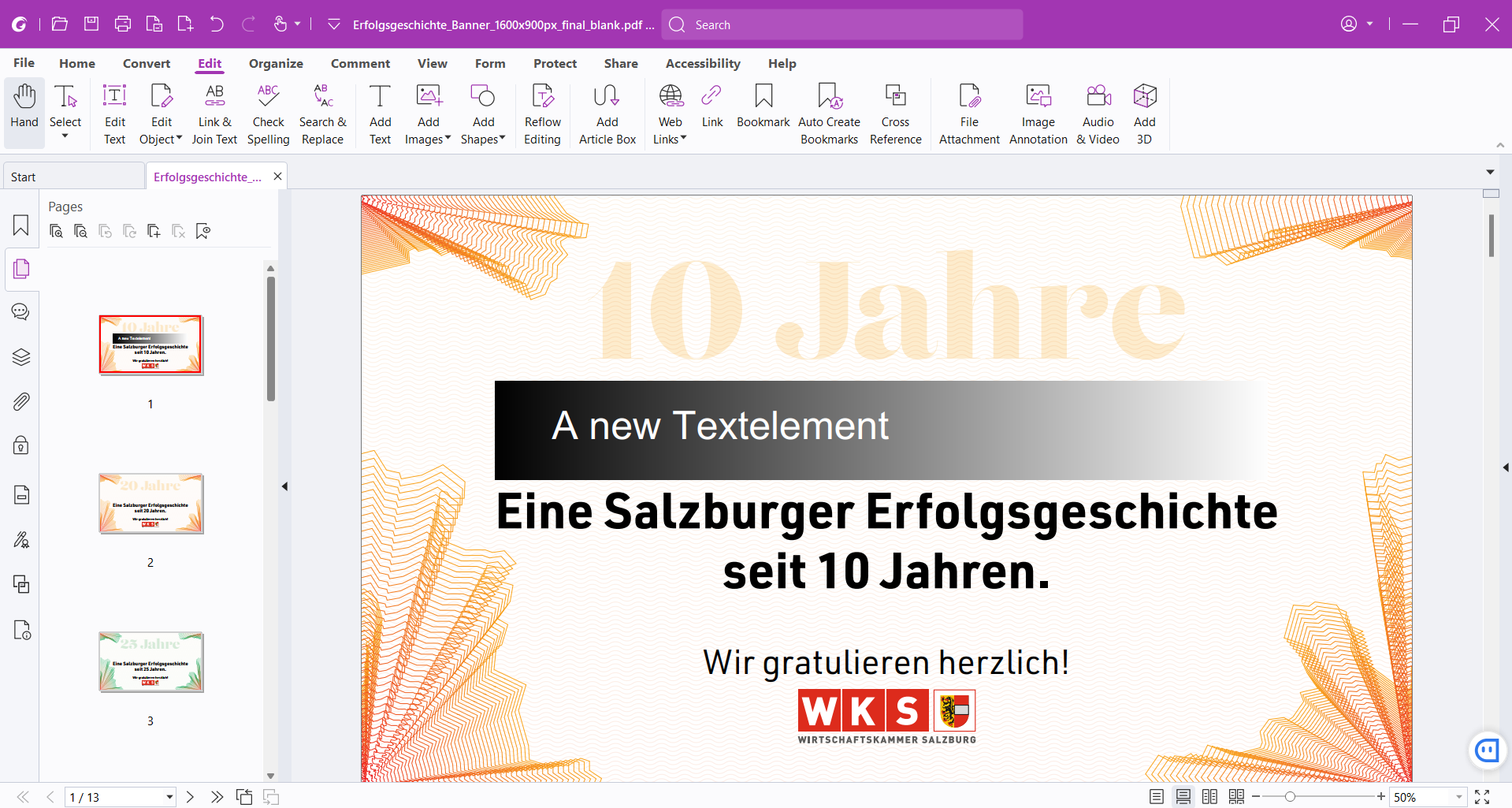Image resolution: width=1512 pixels, height=808 pixels.
Task: Save the document via quick toolbar
Action: coord(91,24)
